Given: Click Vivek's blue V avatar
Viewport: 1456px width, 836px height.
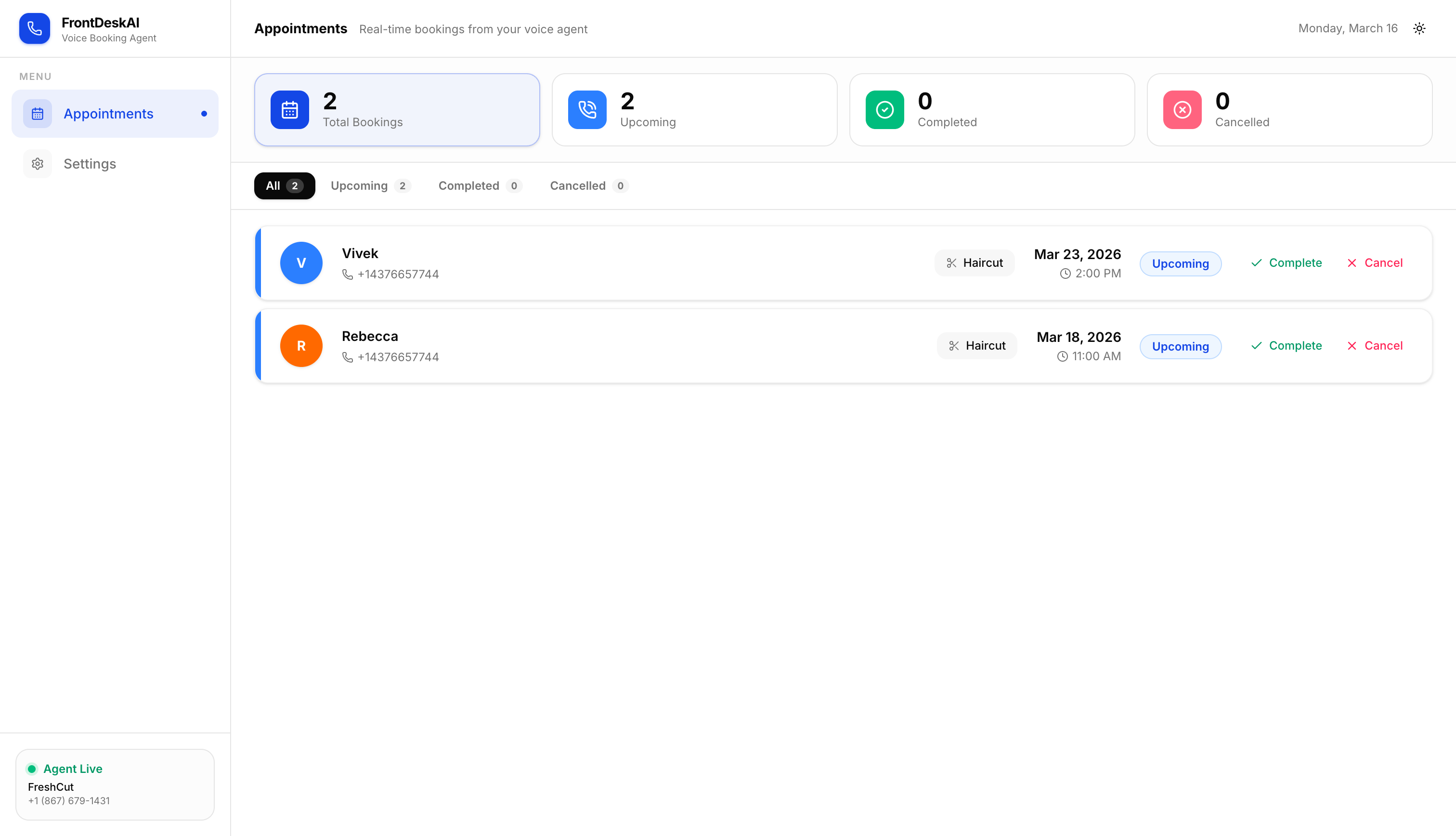Looking at the screenshot, I should (x=301, y=263).
